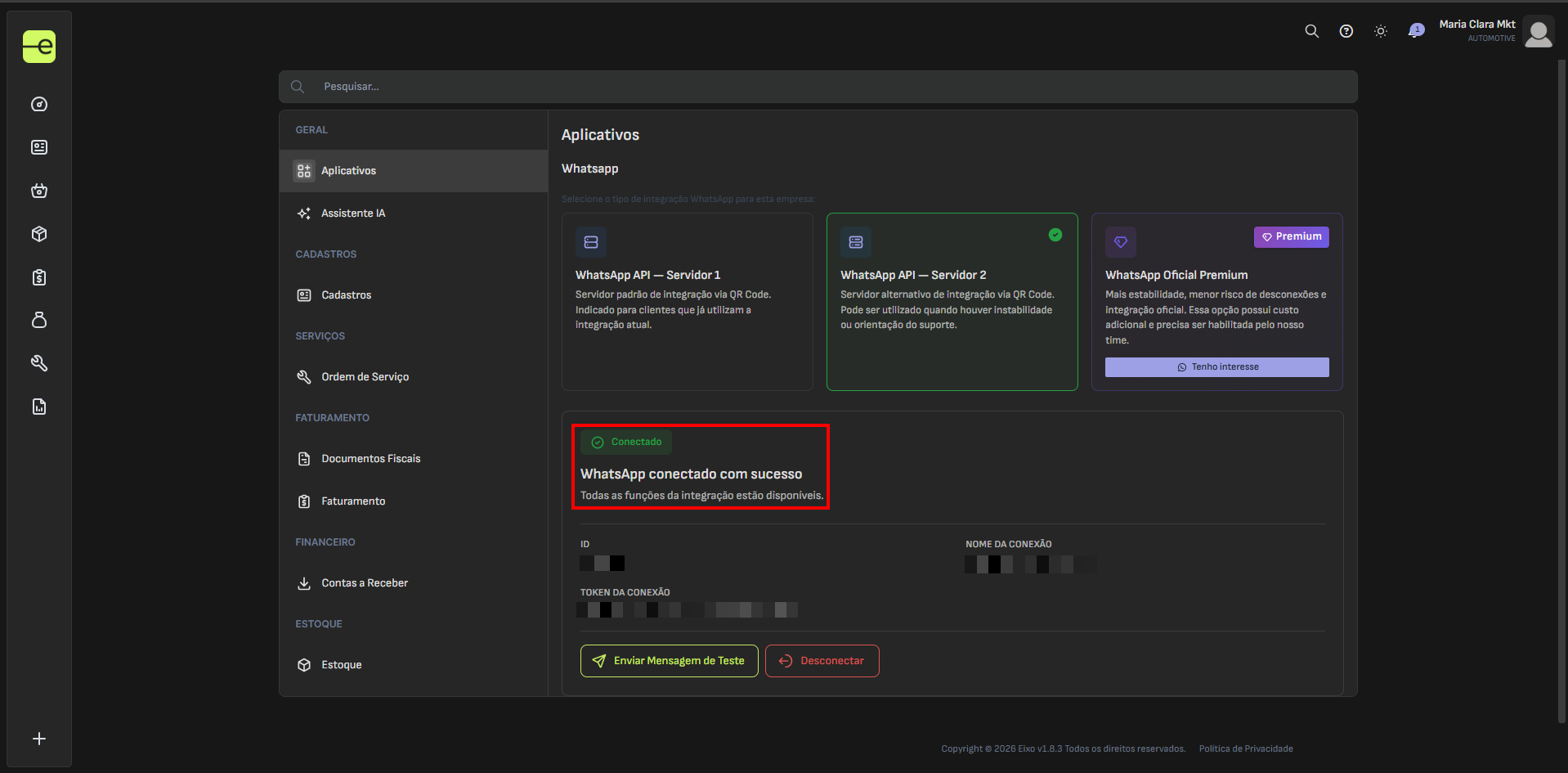1568x773 pixels.
Task: Click 'WhatsApp conectado com sucesso' heading
Action: click(692, 474)
